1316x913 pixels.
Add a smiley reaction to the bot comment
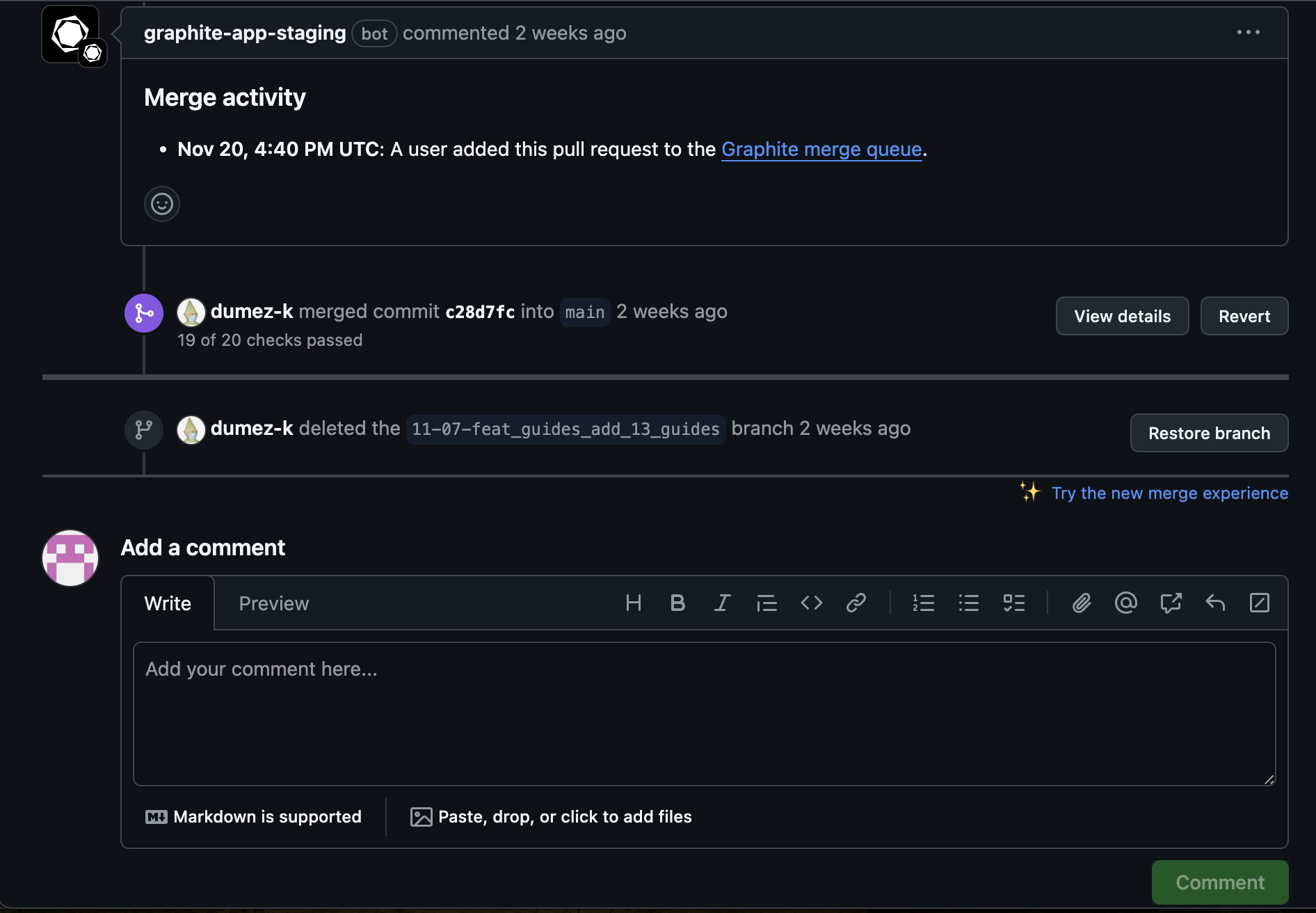pyautogui.click(x=161, y=203)
